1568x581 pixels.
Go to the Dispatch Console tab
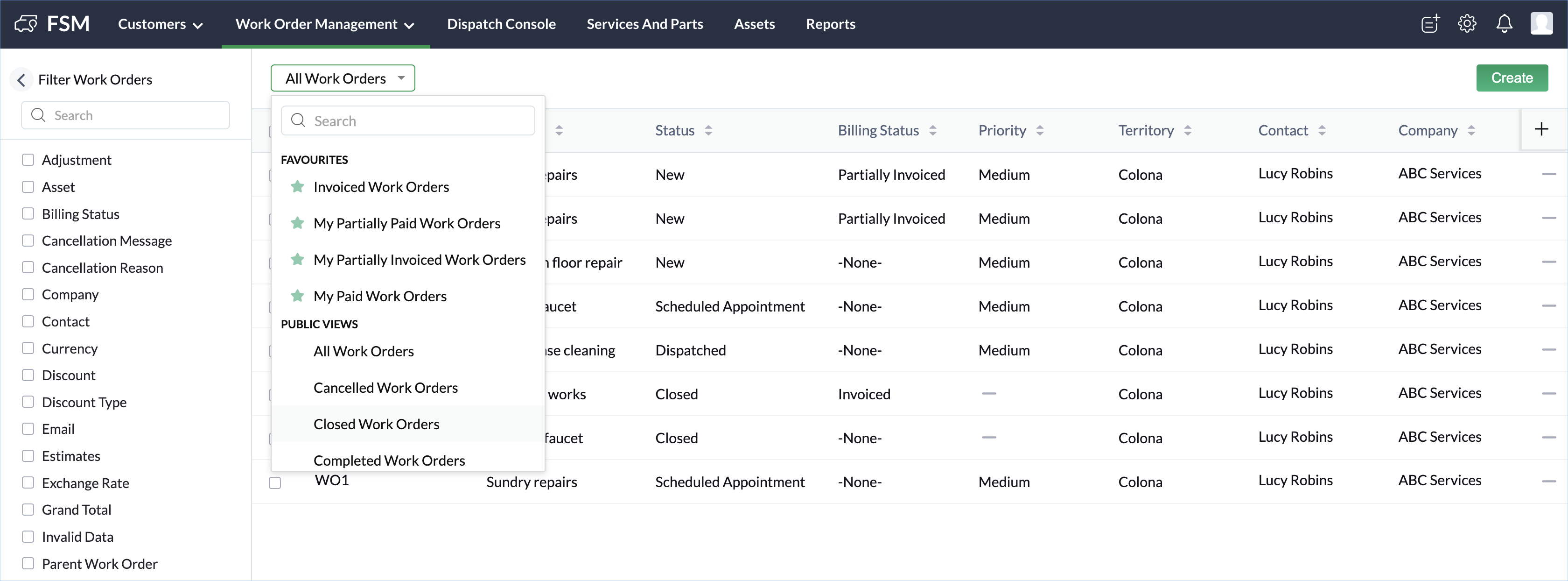click(x=501, y=24)
